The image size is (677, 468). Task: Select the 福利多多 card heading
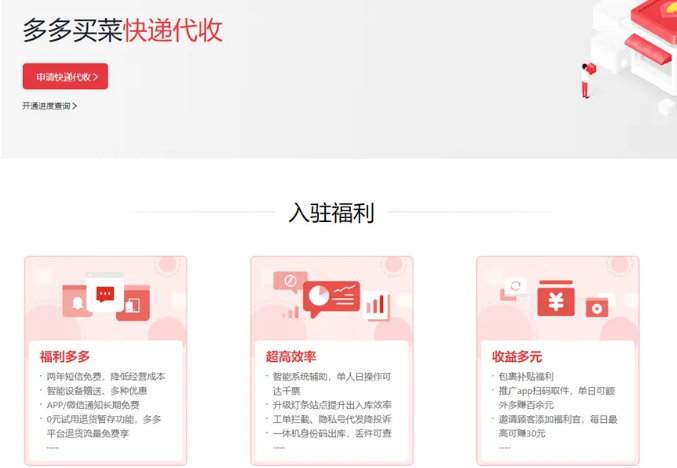pos(65,356)
